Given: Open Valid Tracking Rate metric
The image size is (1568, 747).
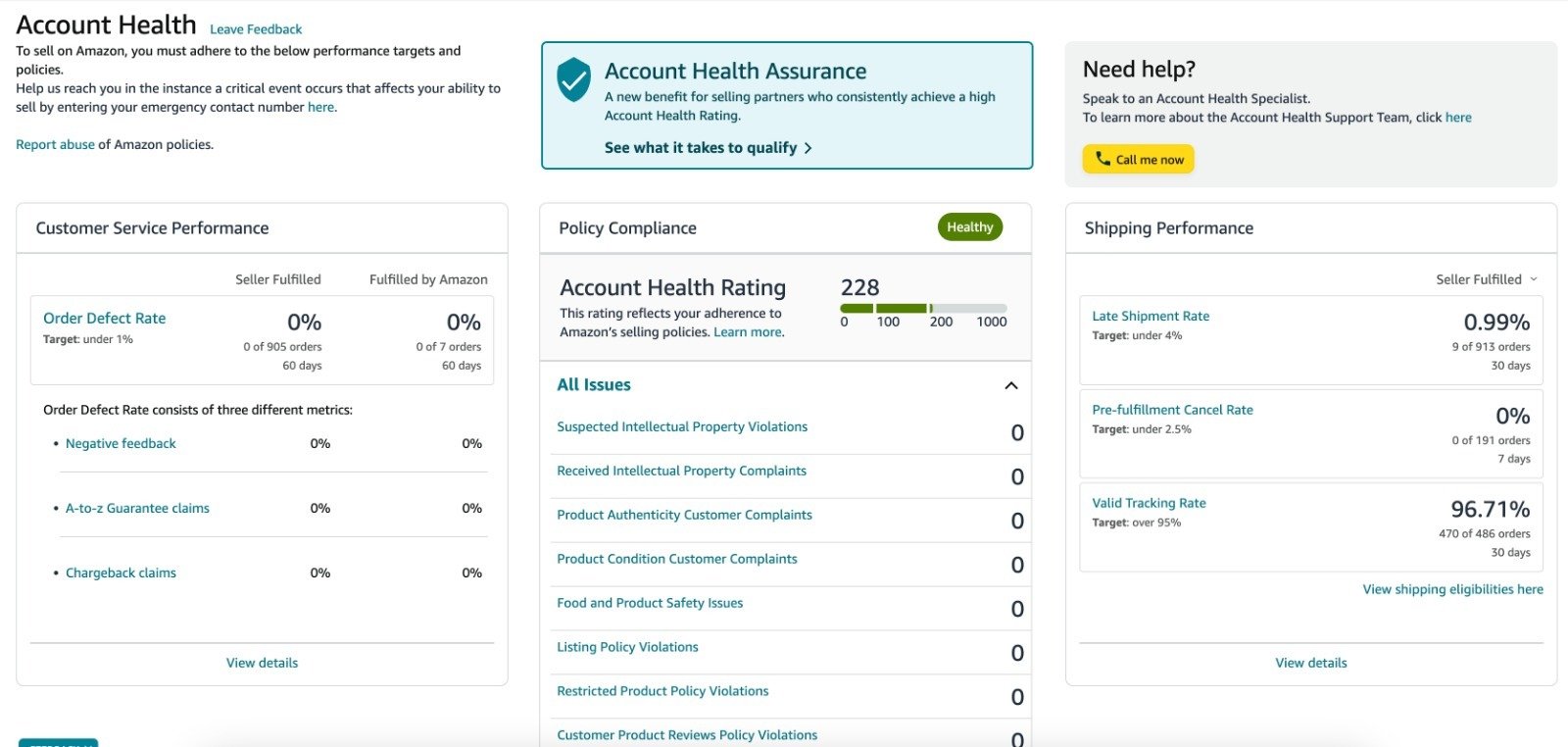Looking at the screenshot, I should (x=1149, y=504).
